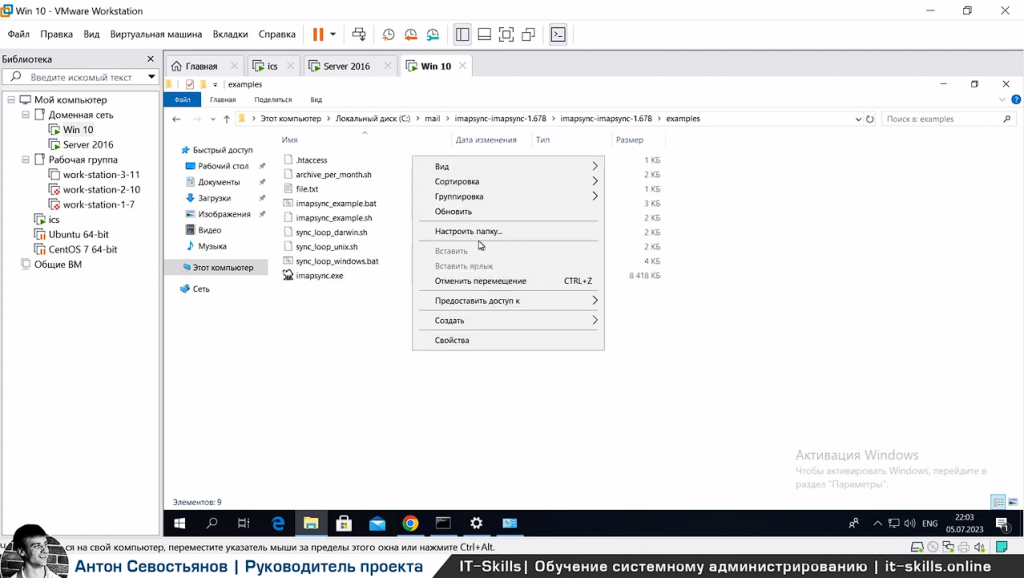Screen dimensions: 1024x578
Task: Focus the library search text field
Action: [81, 77]
